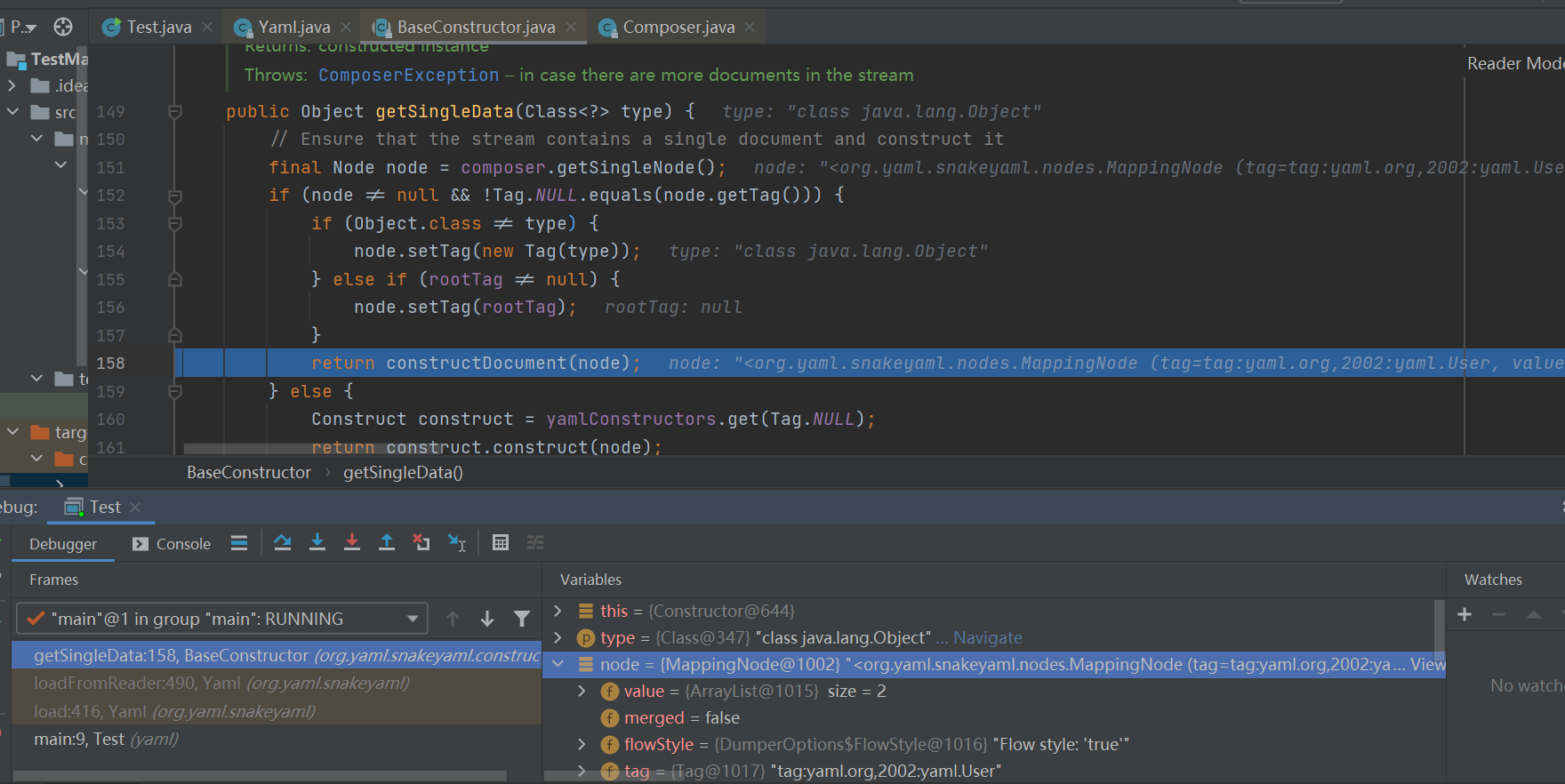Click the frames filter funnel icon
This screenshot has height=784, width=1565.
pos(522,619)
